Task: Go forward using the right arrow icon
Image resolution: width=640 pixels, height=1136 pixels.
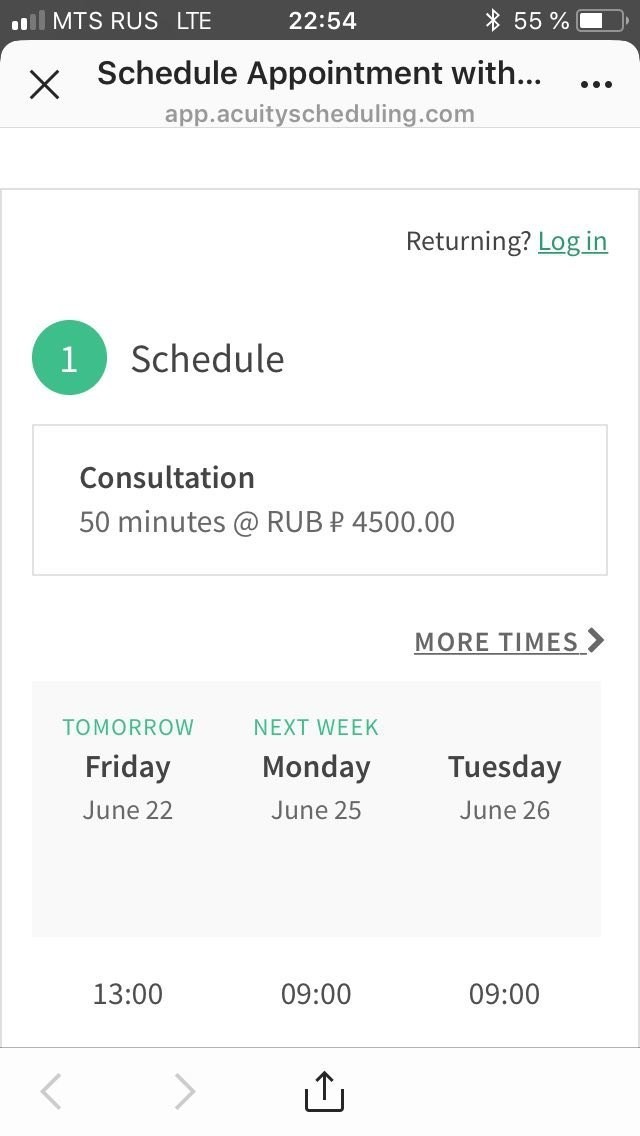Action: [x=185, y=1091]
